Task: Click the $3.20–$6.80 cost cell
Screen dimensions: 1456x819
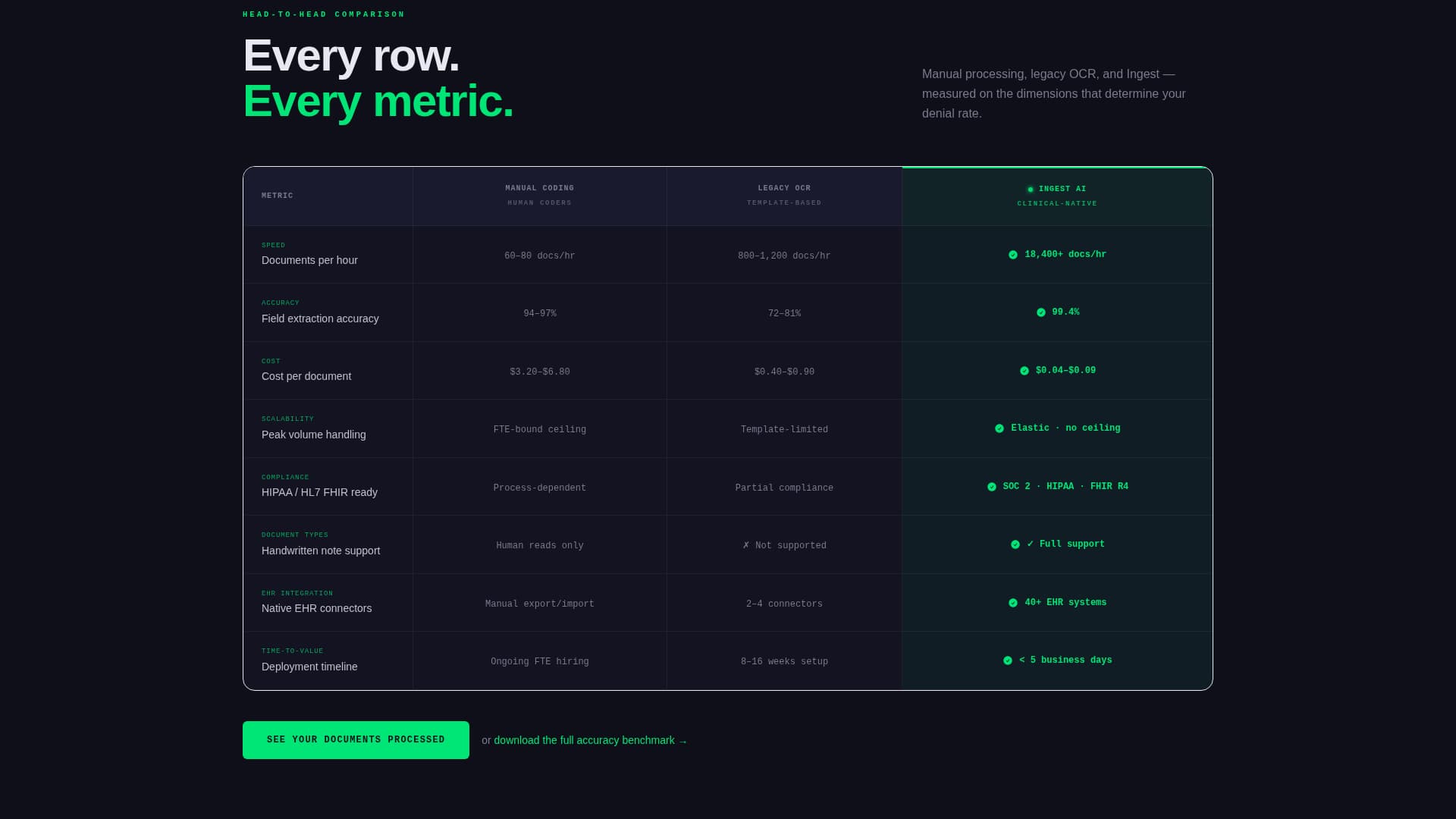Action: (540, 372)
